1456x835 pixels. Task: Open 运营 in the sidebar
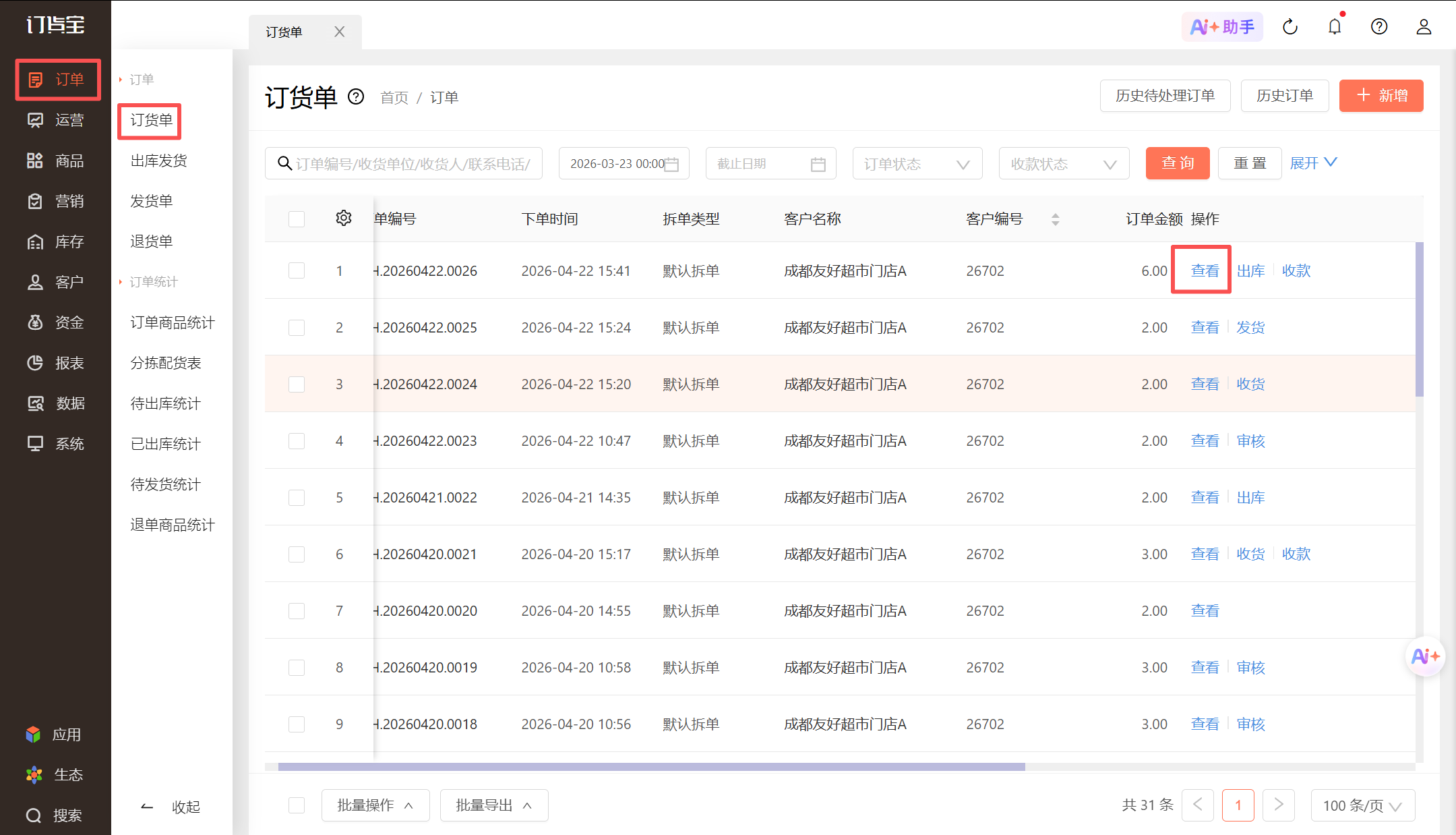coord(55,120)
